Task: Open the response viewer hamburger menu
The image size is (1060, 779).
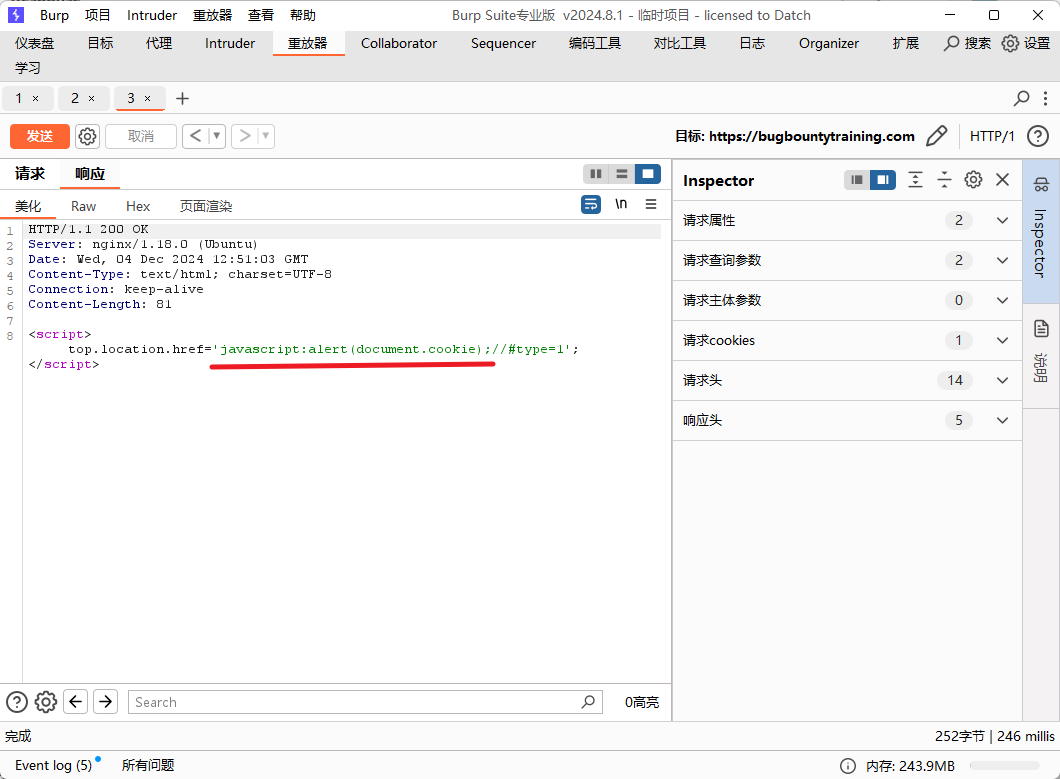Action: point(650,204)
